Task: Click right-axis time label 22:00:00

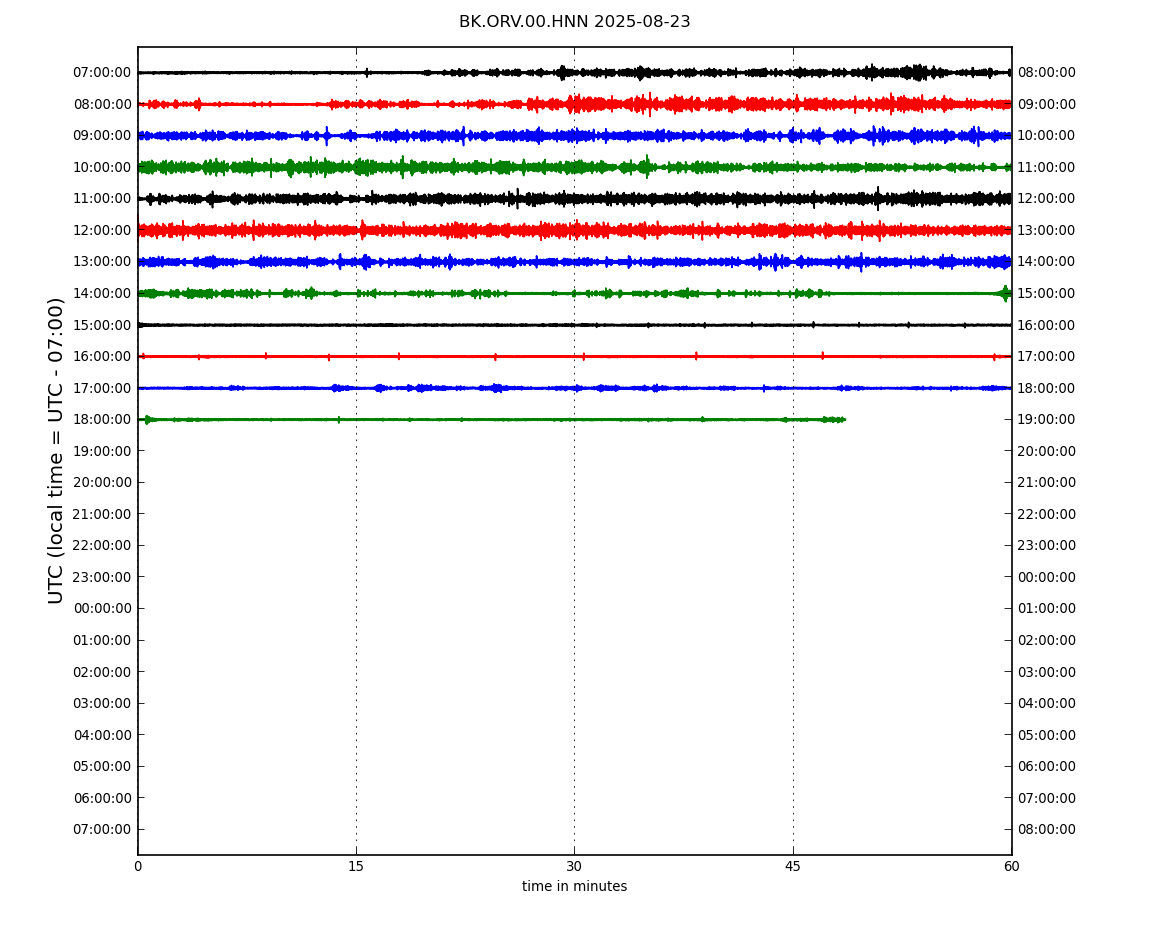Action: pyautogui.click(x=1047, y=514)
